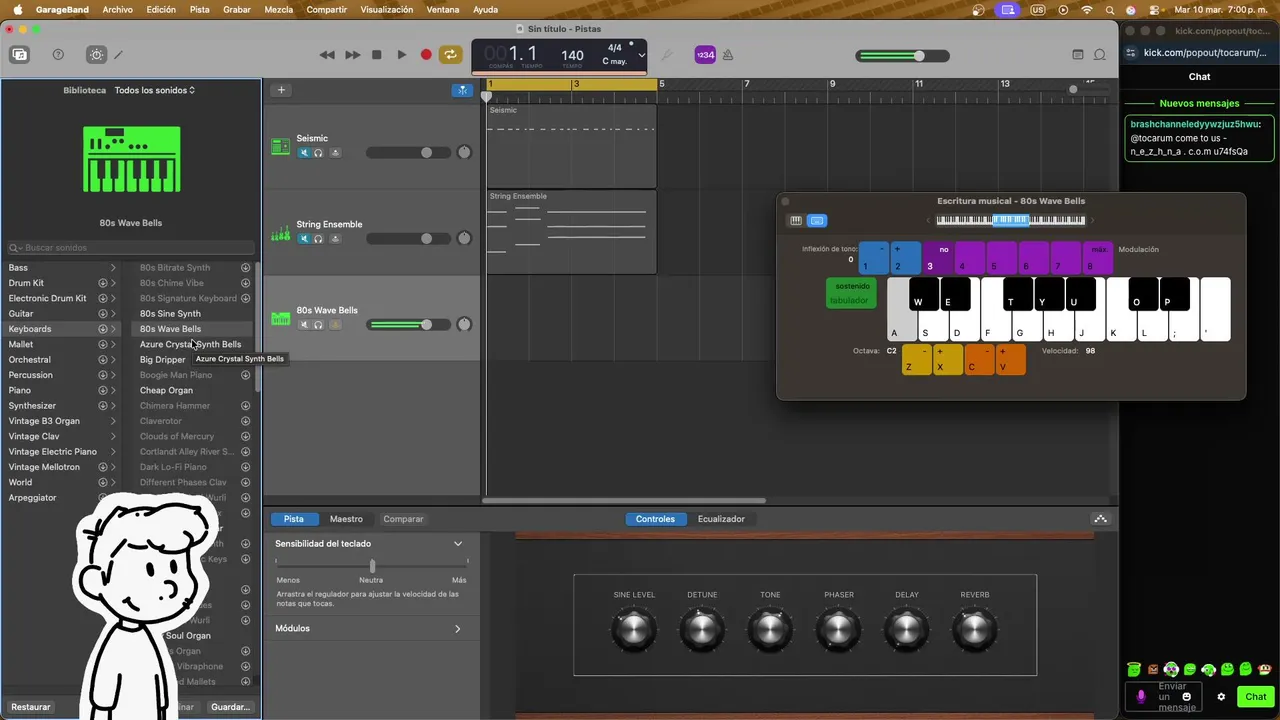Click the Seismic drum machine track icon
The width and height of the screenshot is (1280, 720).
coord(281,147)
